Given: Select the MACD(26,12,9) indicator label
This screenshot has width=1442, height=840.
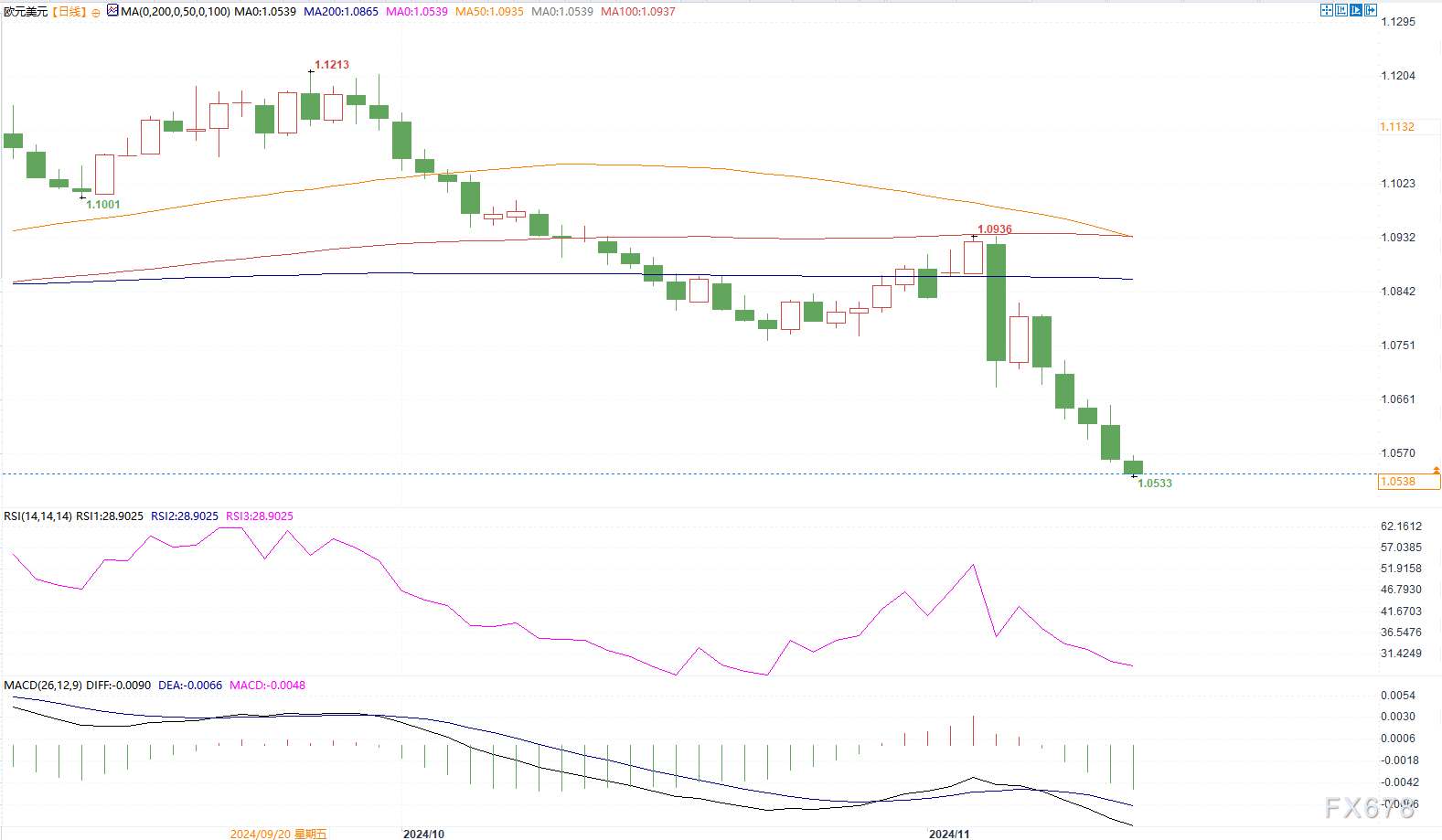Looking at the screenshot, I should click(42, 686).
